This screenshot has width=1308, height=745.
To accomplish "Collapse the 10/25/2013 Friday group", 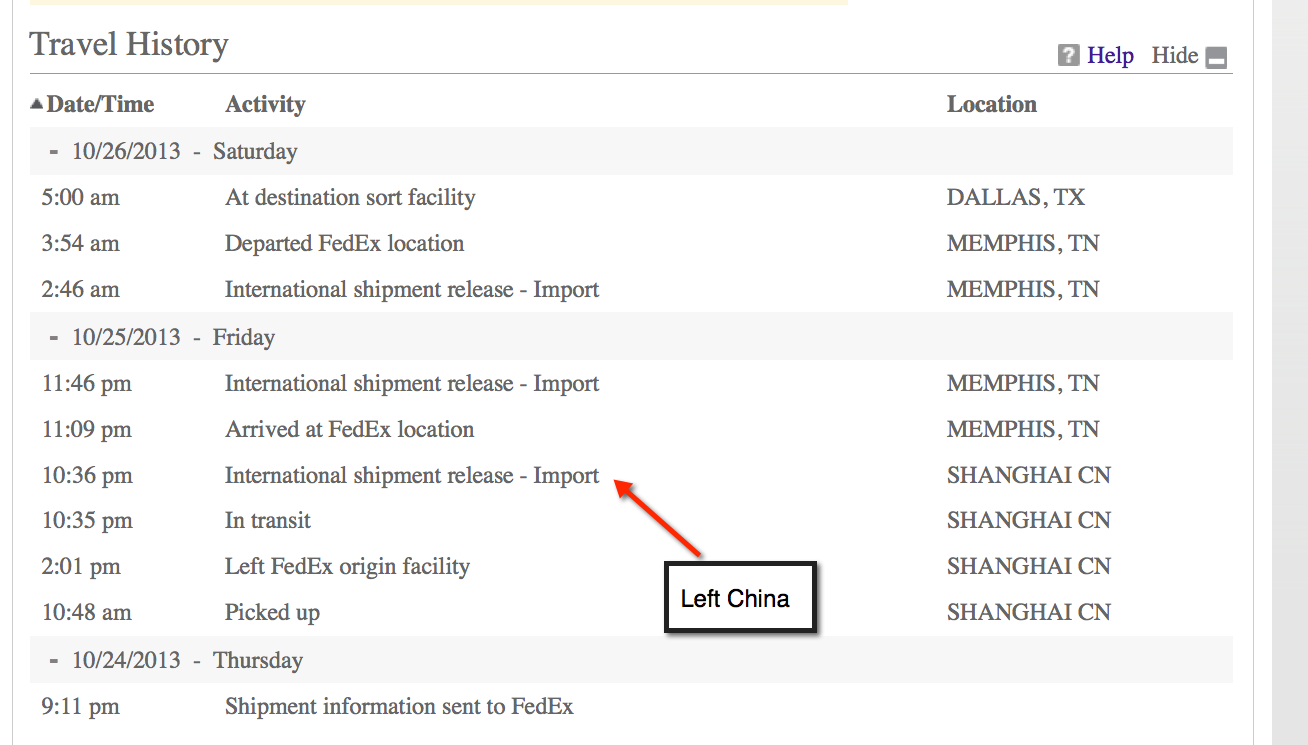I will tap(54, 338).
